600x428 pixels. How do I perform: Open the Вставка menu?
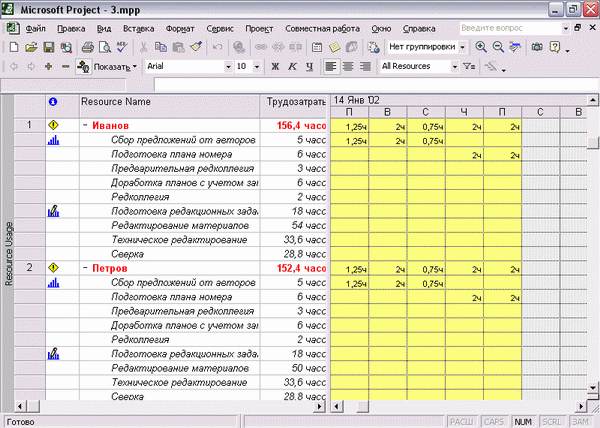click(139, 29)
